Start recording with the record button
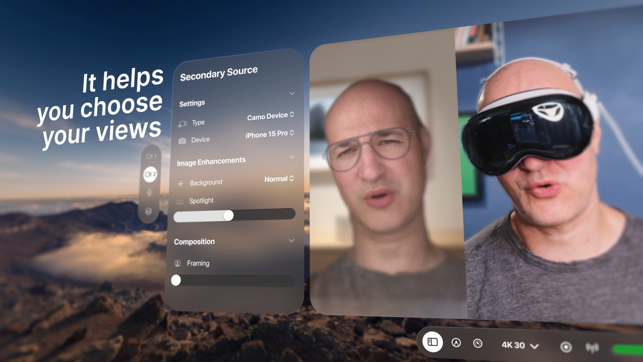Image resolution: width=643 pixels, height=362 pixels. pyautogui.click(x=566, y=347)
